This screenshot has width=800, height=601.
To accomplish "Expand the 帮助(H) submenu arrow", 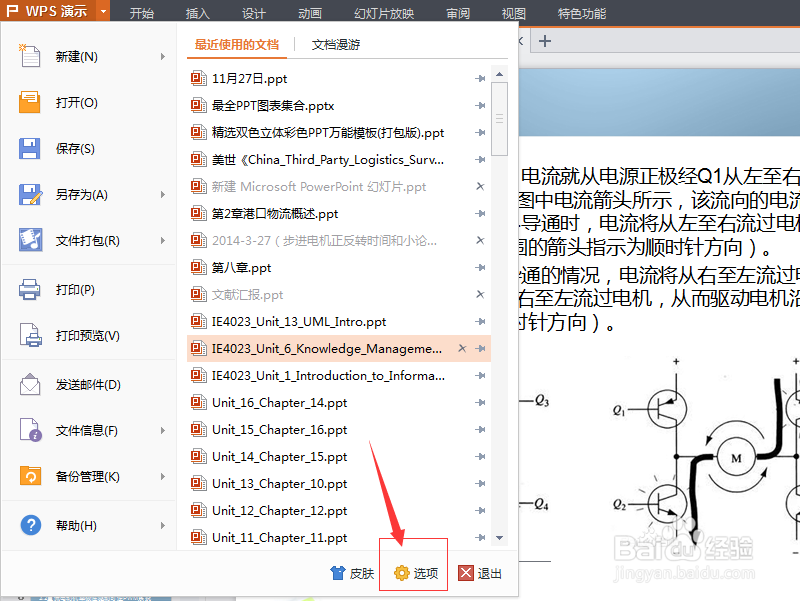I will click(x=163, y=525).
